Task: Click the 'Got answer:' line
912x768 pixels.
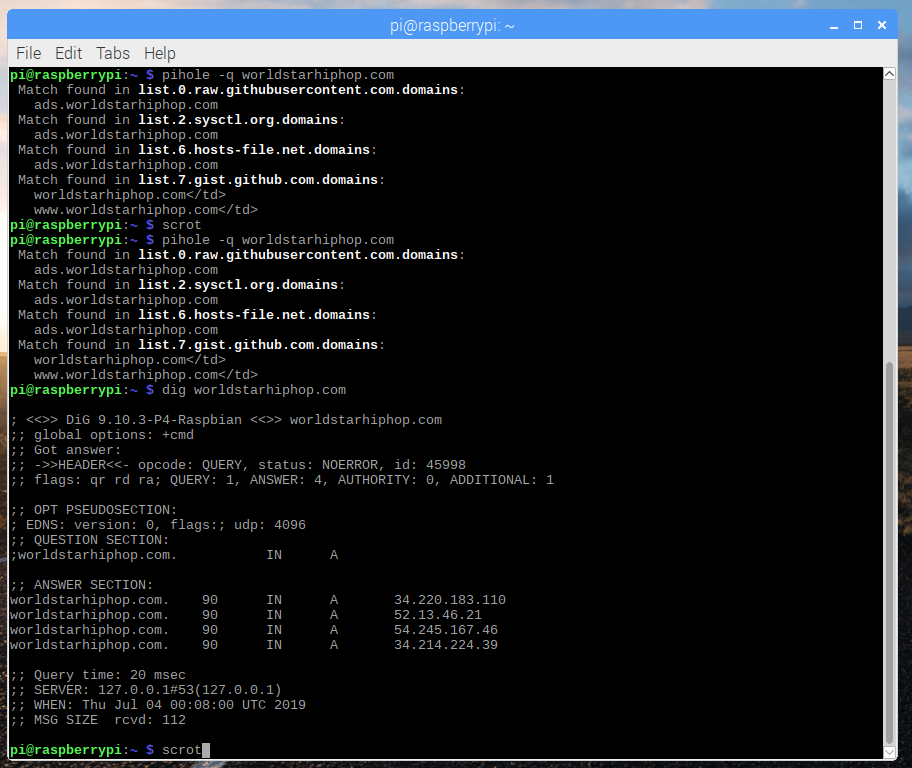Action: click(x=66, y=450)
